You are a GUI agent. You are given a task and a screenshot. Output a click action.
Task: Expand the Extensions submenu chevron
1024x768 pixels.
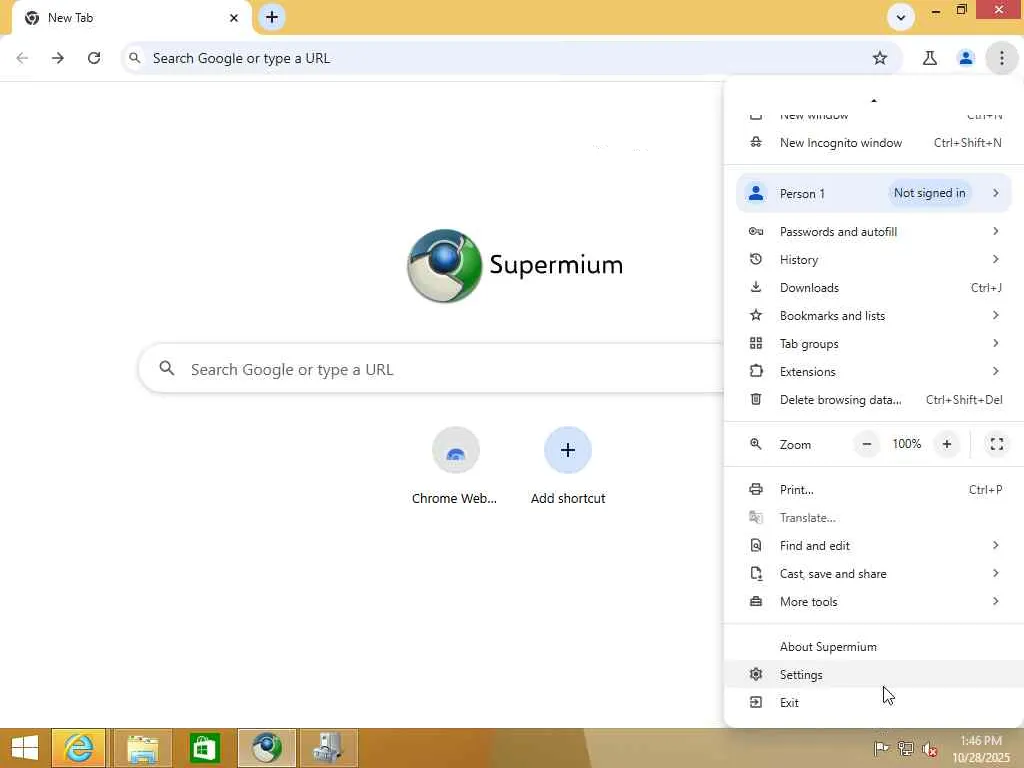(995, 372)
